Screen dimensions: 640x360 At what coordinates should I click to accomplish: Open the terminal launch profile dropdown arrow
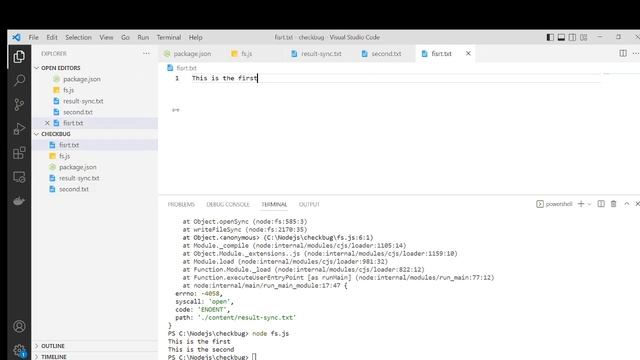[589, 204]
